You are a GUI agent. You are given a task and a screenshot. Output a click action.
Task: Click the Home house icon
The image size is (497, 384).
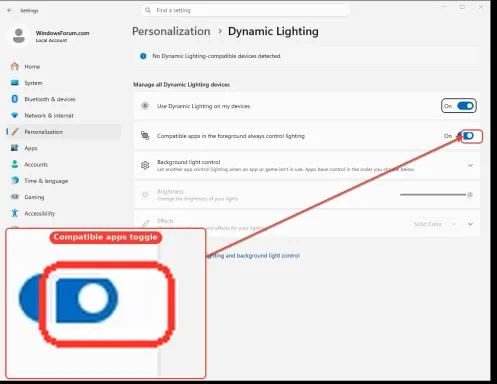tap(15, 66)
